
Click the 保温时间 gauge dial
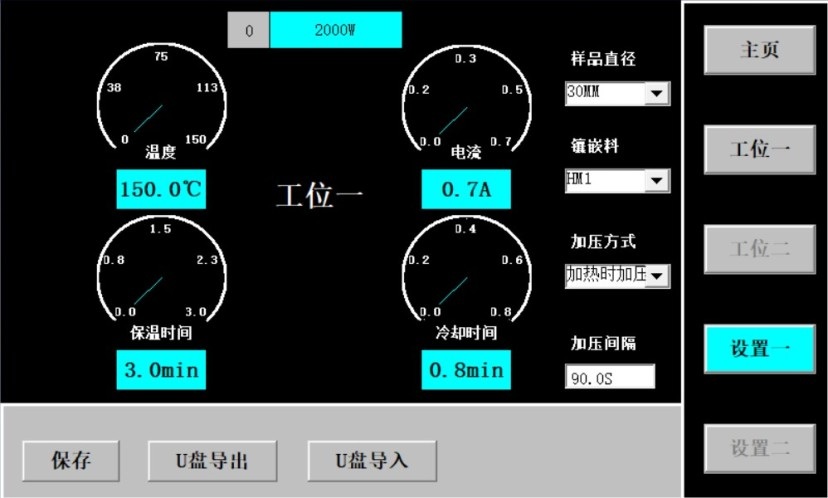coord(160,271)
